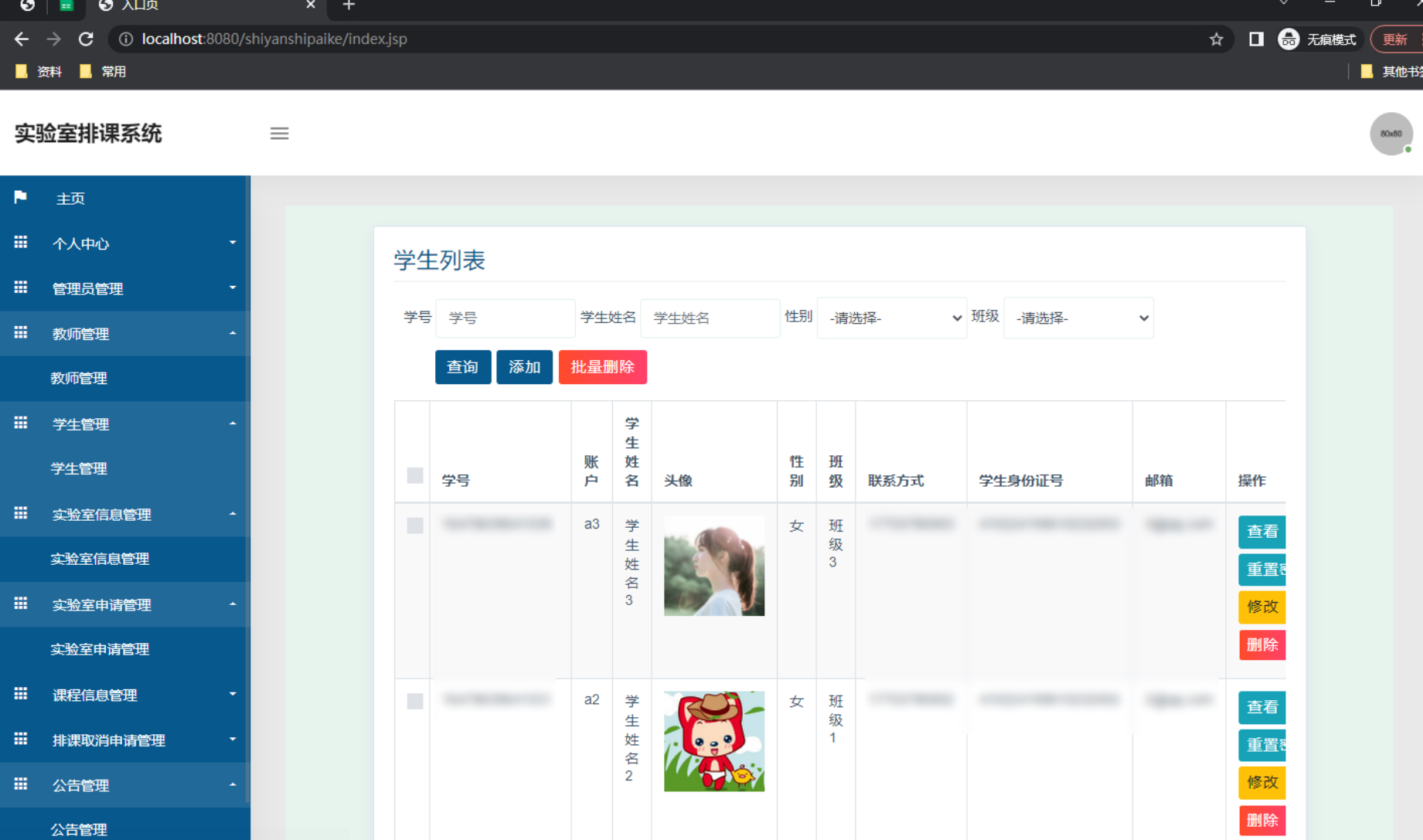1423x840 pixels.
Task: Open the user avatar in top right
Action: click(x=1391, y=134)
